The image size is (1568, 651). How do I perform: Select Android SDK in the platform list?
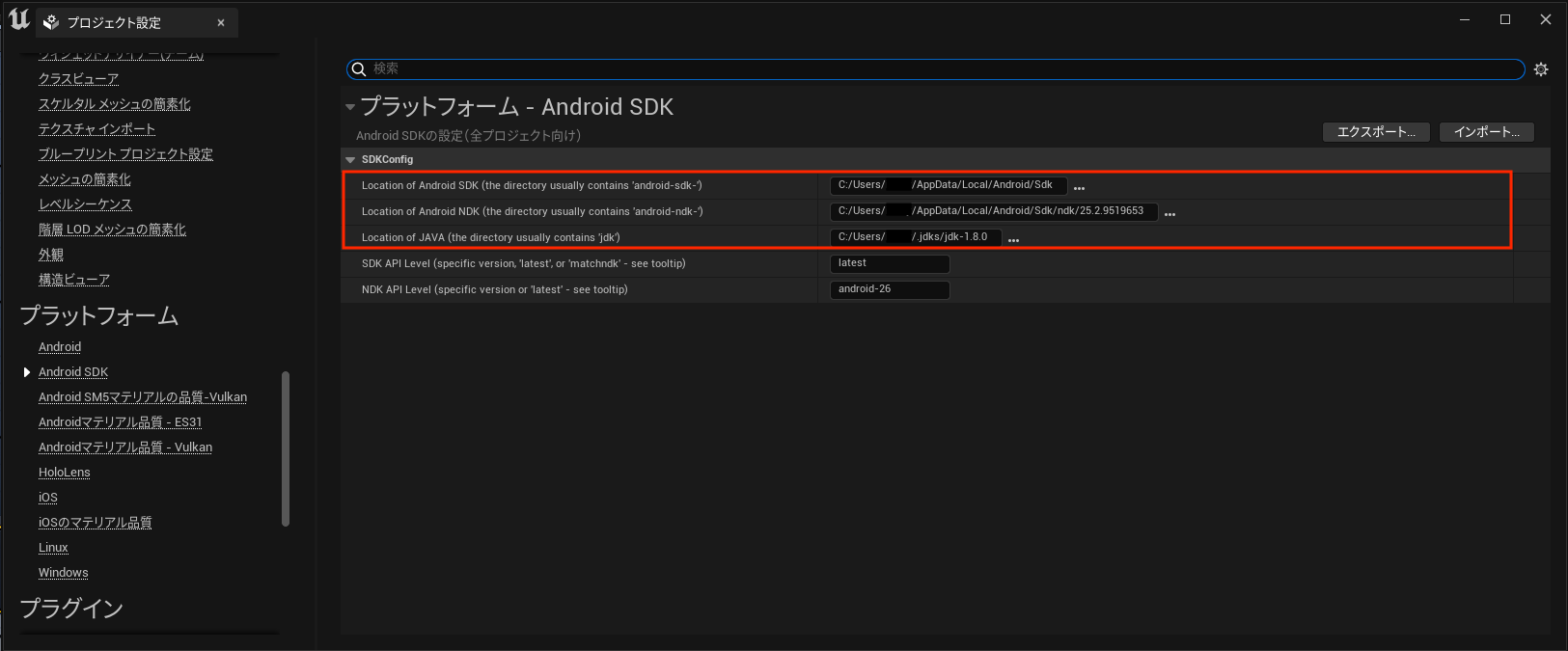click(x=73, y=372)
